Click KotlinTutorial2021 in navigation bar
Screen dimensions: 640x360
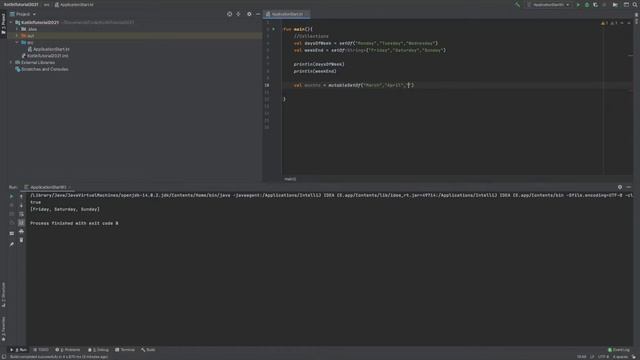coord(21,4)
